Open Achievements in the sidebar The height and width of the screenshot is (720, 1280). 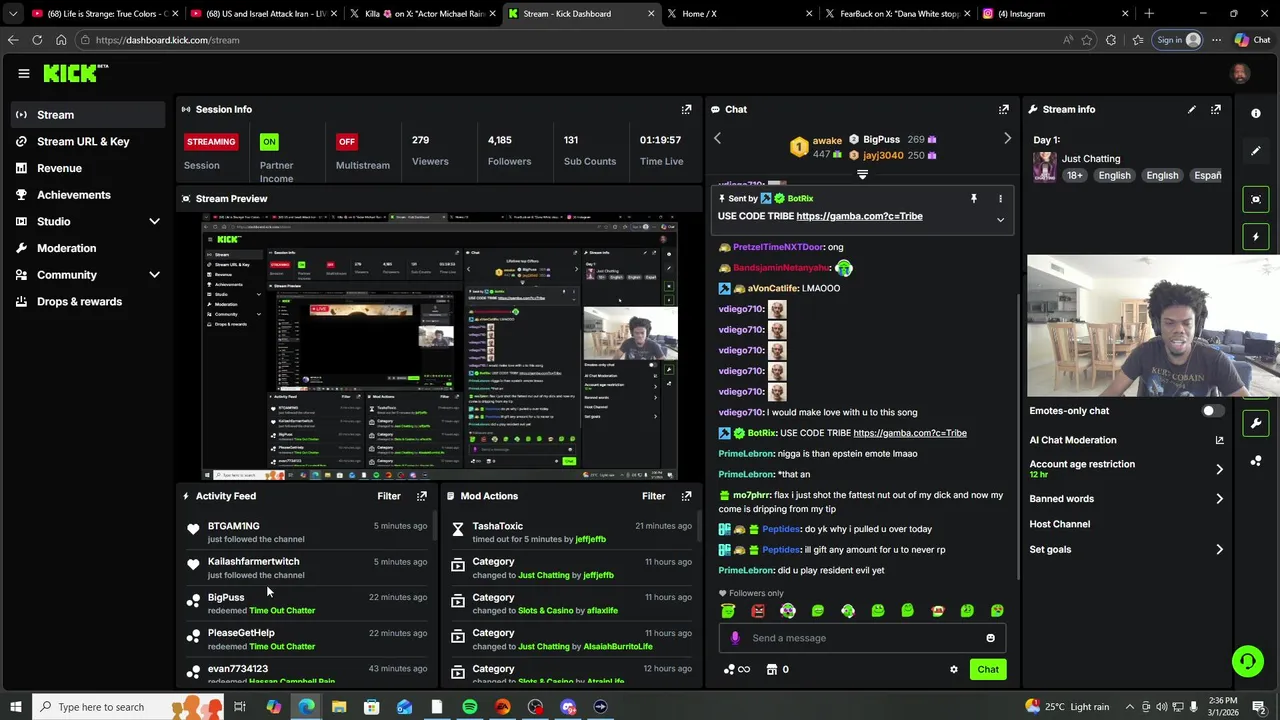(88, 195)
